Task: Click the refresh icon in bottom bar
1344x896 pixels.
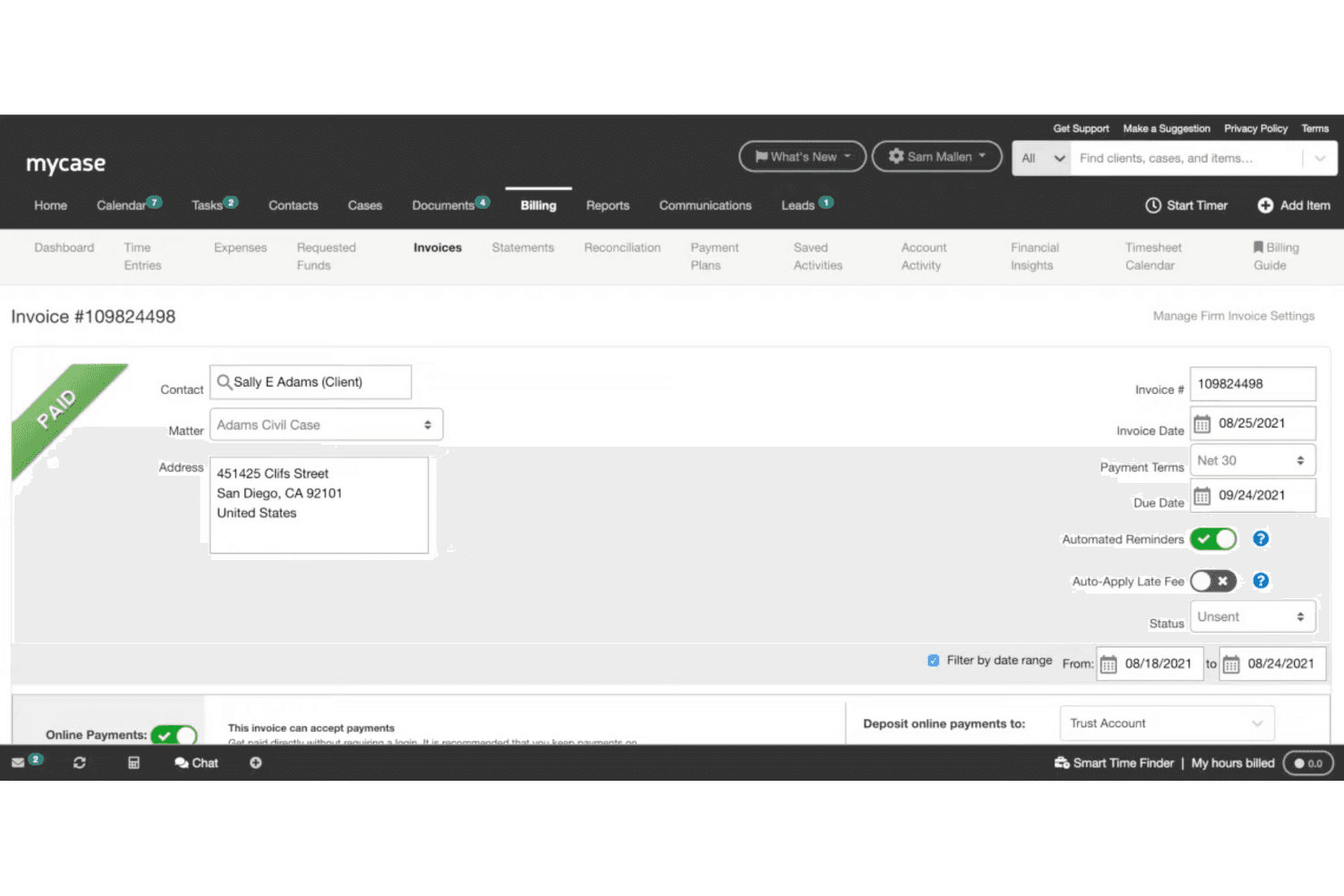Action: click(80, 763)
